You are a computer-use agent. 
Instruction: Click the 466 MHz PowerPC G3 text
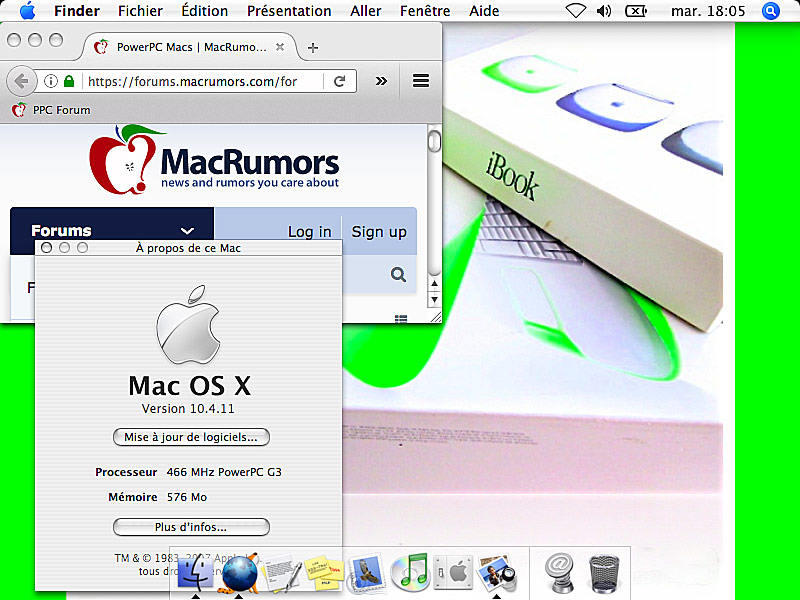pos(224,472)
